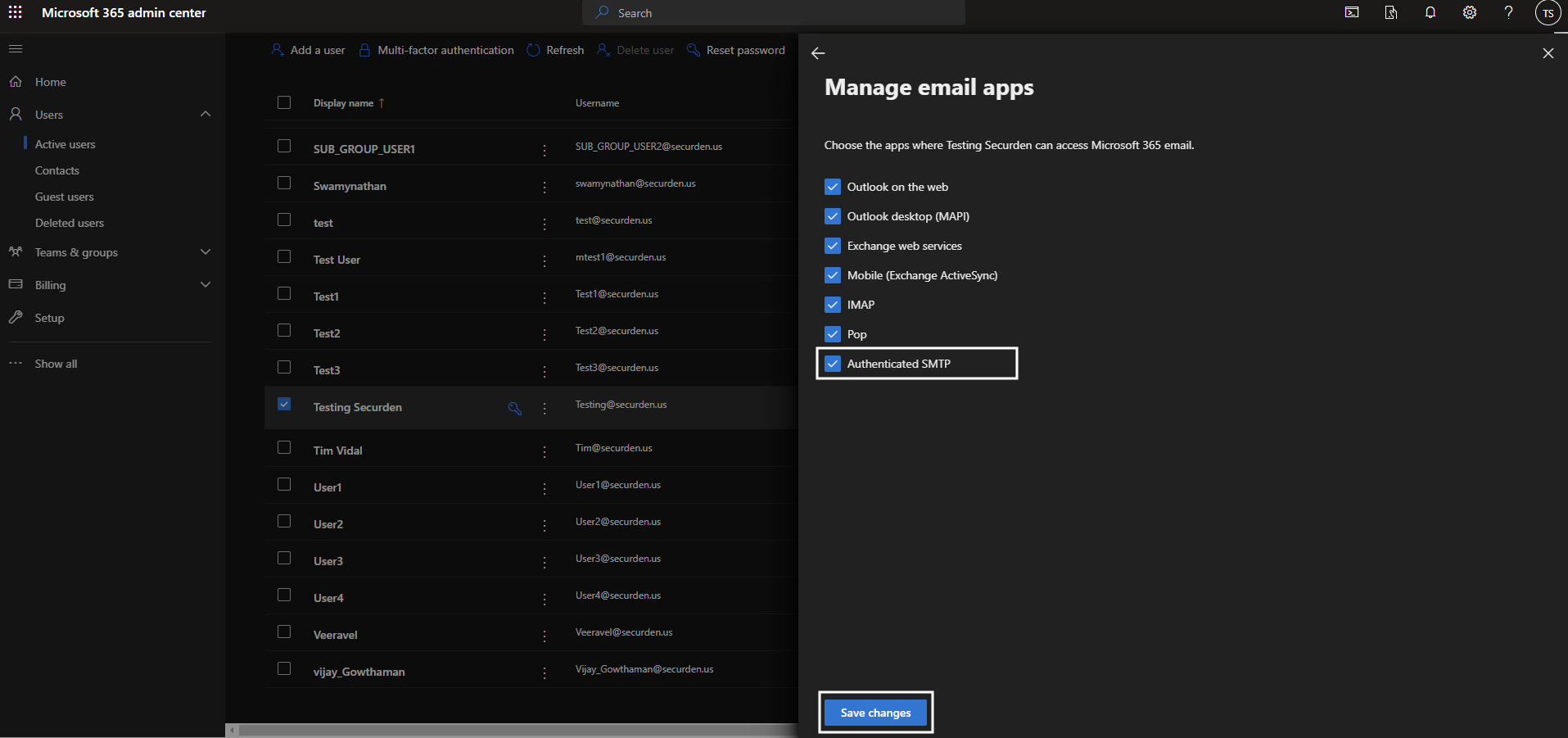Click Tim@securden.us username cell
The image size is (1568, 738).
point(613,448)
